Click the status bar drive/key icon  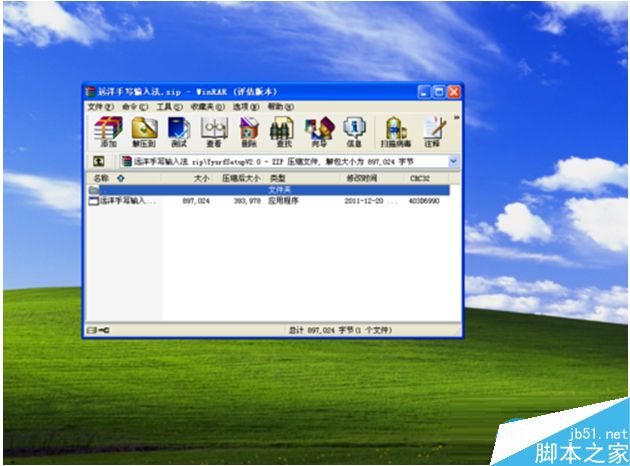coord(98,330)
